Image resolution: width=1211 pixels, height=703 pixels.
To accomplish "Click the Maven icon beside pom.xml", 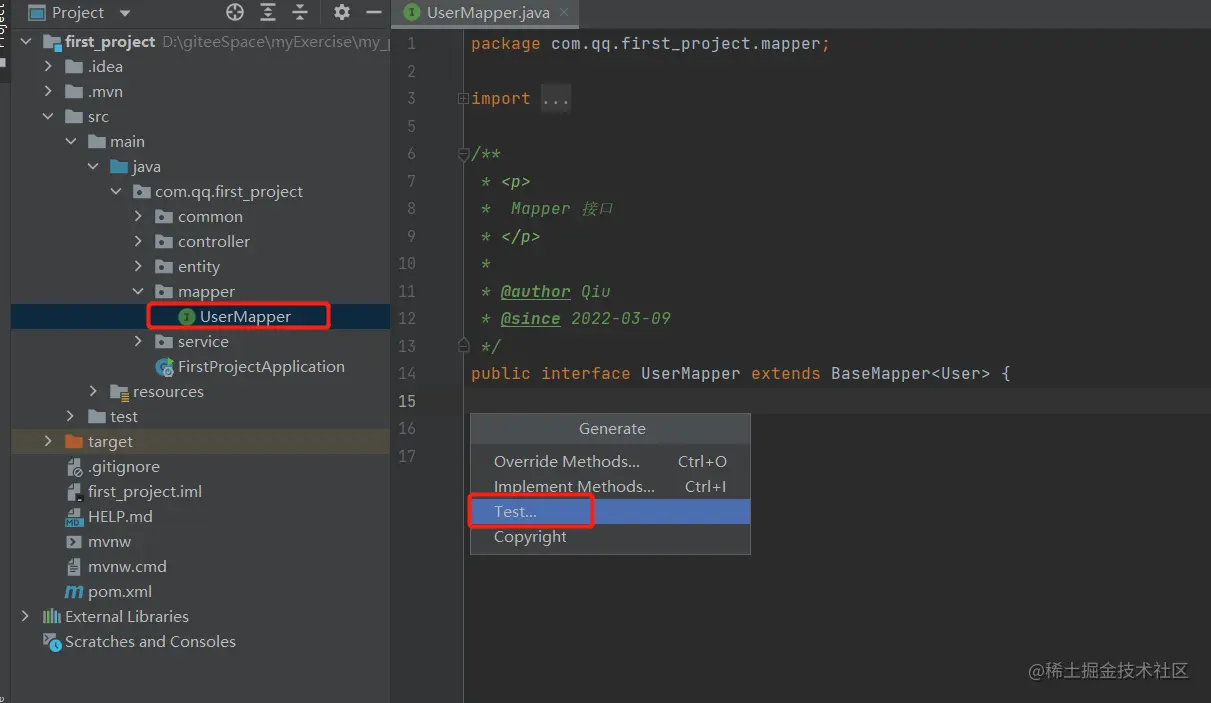I will [x=74, y=592].
